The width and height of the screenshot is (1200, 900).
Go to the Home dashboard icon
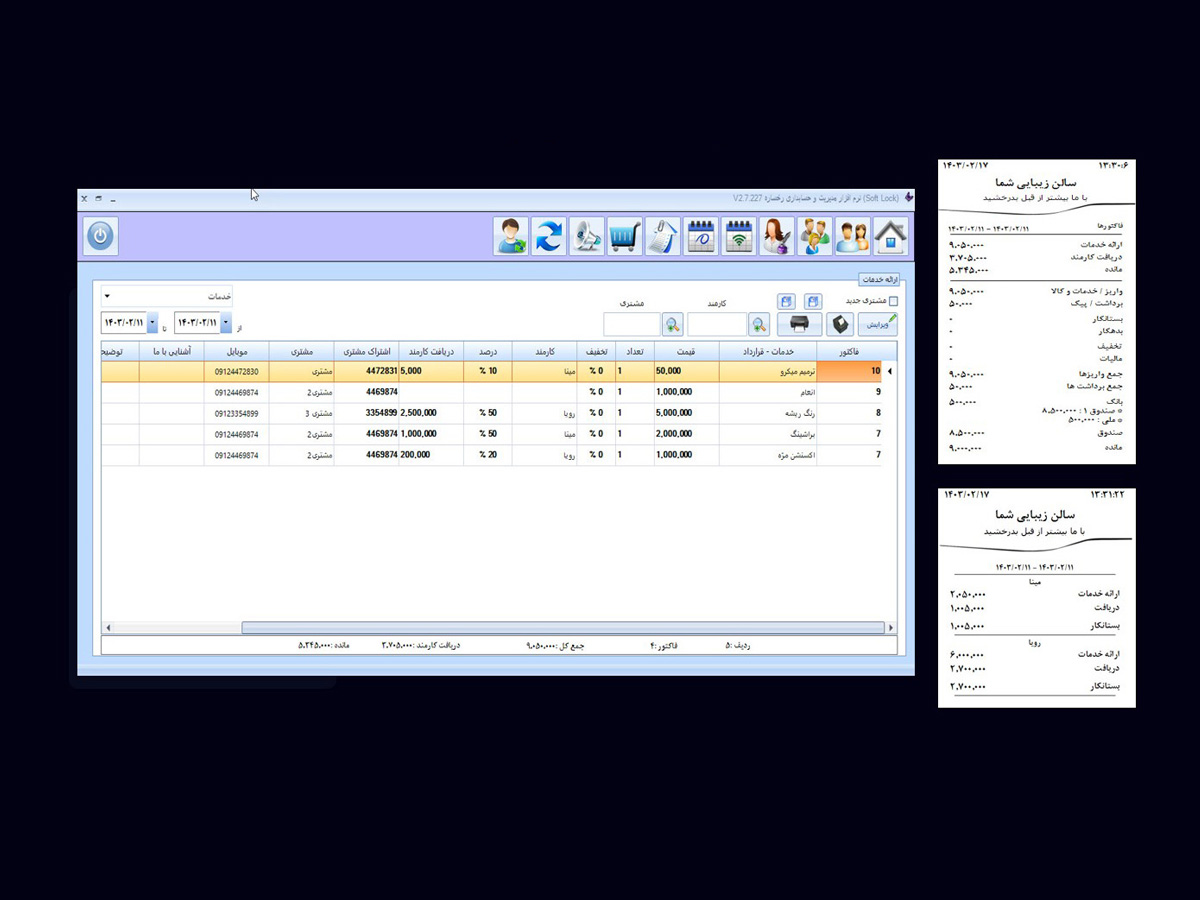click(x=891, y=236)
